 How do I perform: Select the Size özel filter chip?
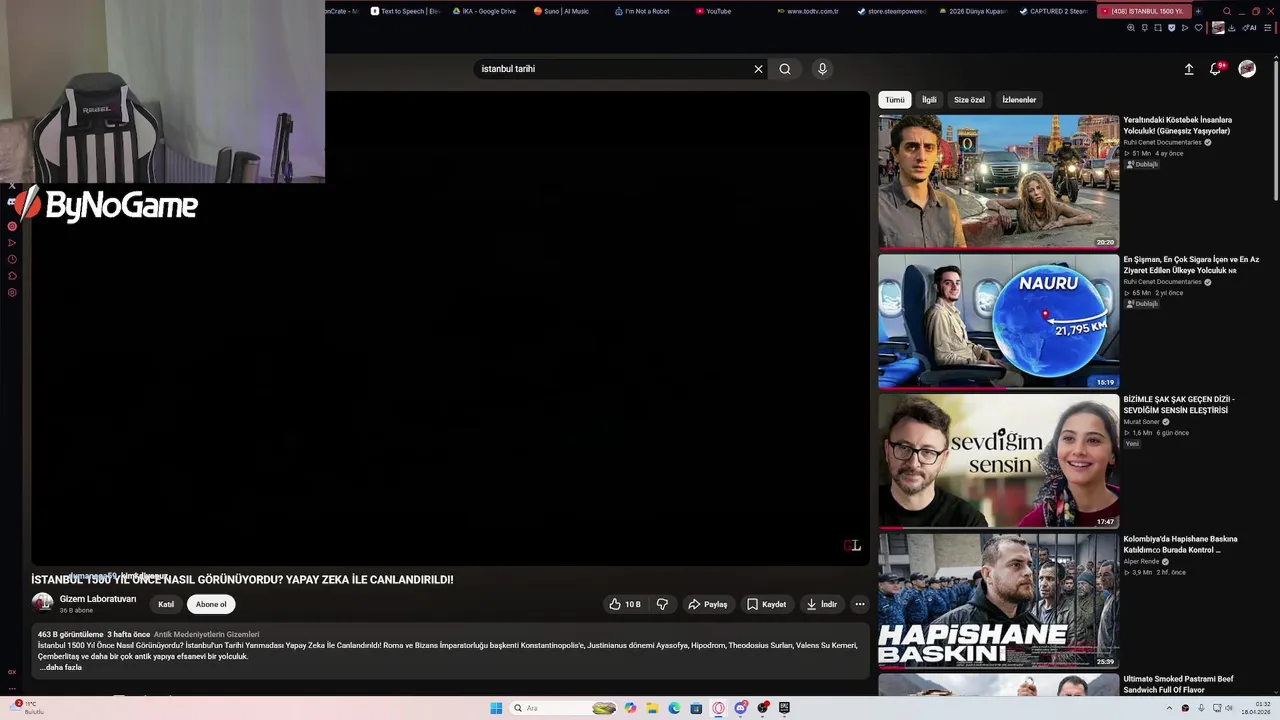969,100
